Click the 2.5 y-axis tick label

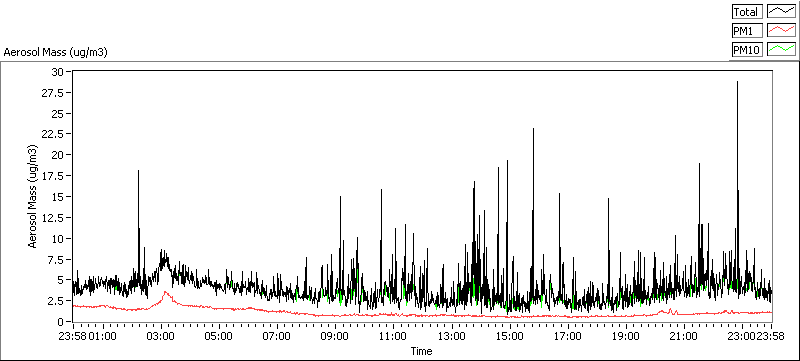[56, 301]
